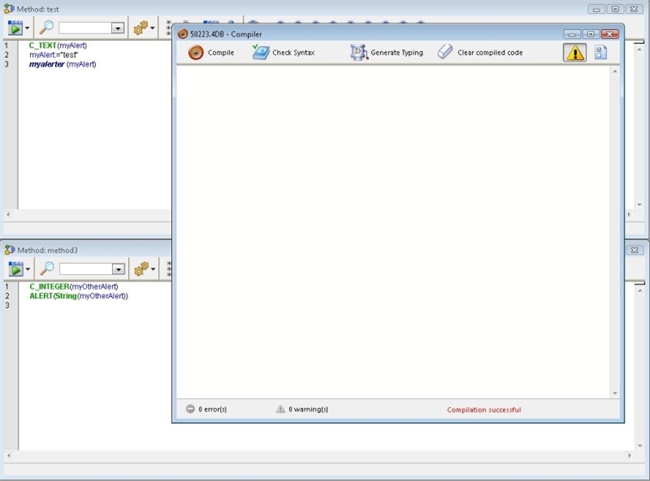
Task: Click the Compile button in Compiler window
Action: pyautogui.click(x=211, y=53)
